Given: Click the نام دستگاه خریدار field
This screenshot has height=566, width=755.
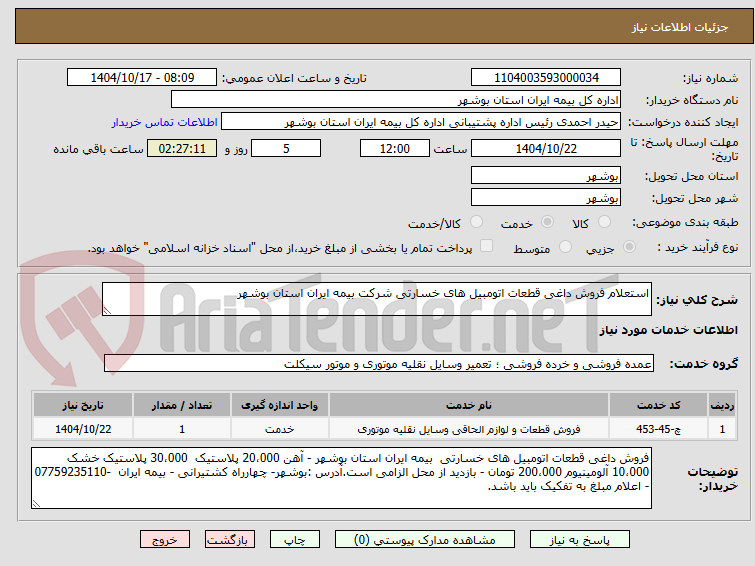Looking at the screenshot, I should 396,100.
